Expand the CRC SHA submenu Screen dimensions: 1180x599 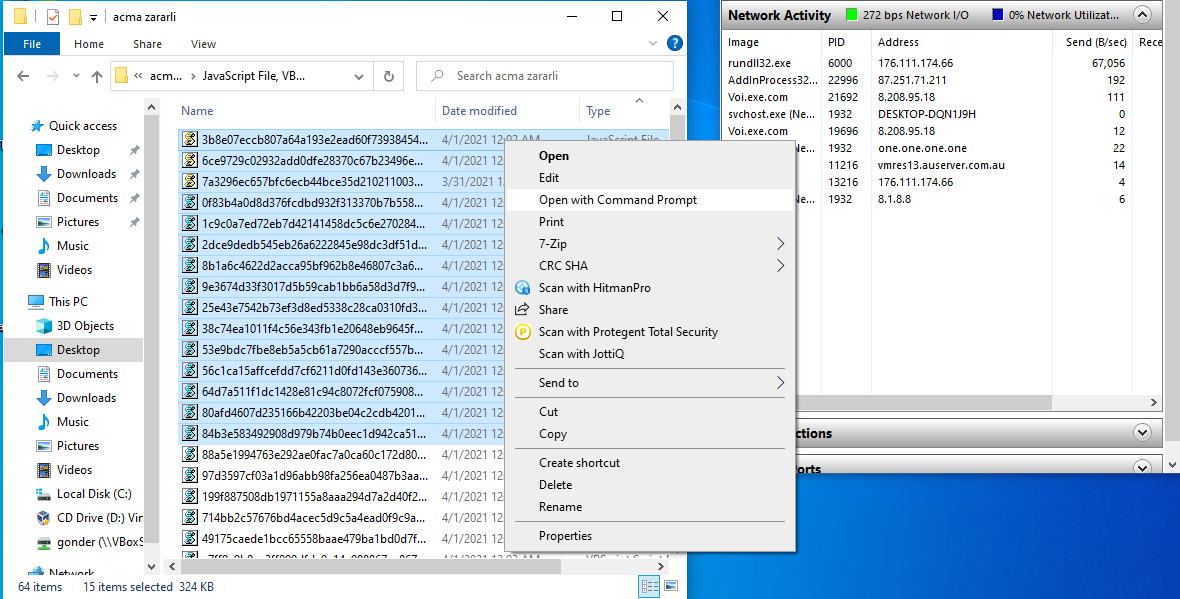pos(780,266)
